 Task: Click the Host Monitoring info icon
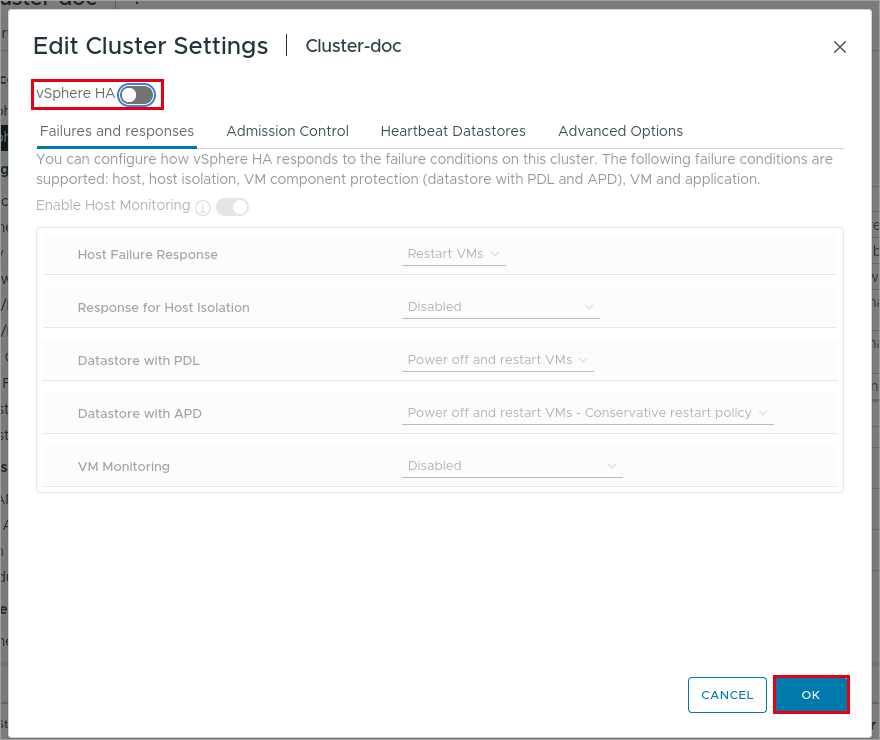[x=203, y=208]
